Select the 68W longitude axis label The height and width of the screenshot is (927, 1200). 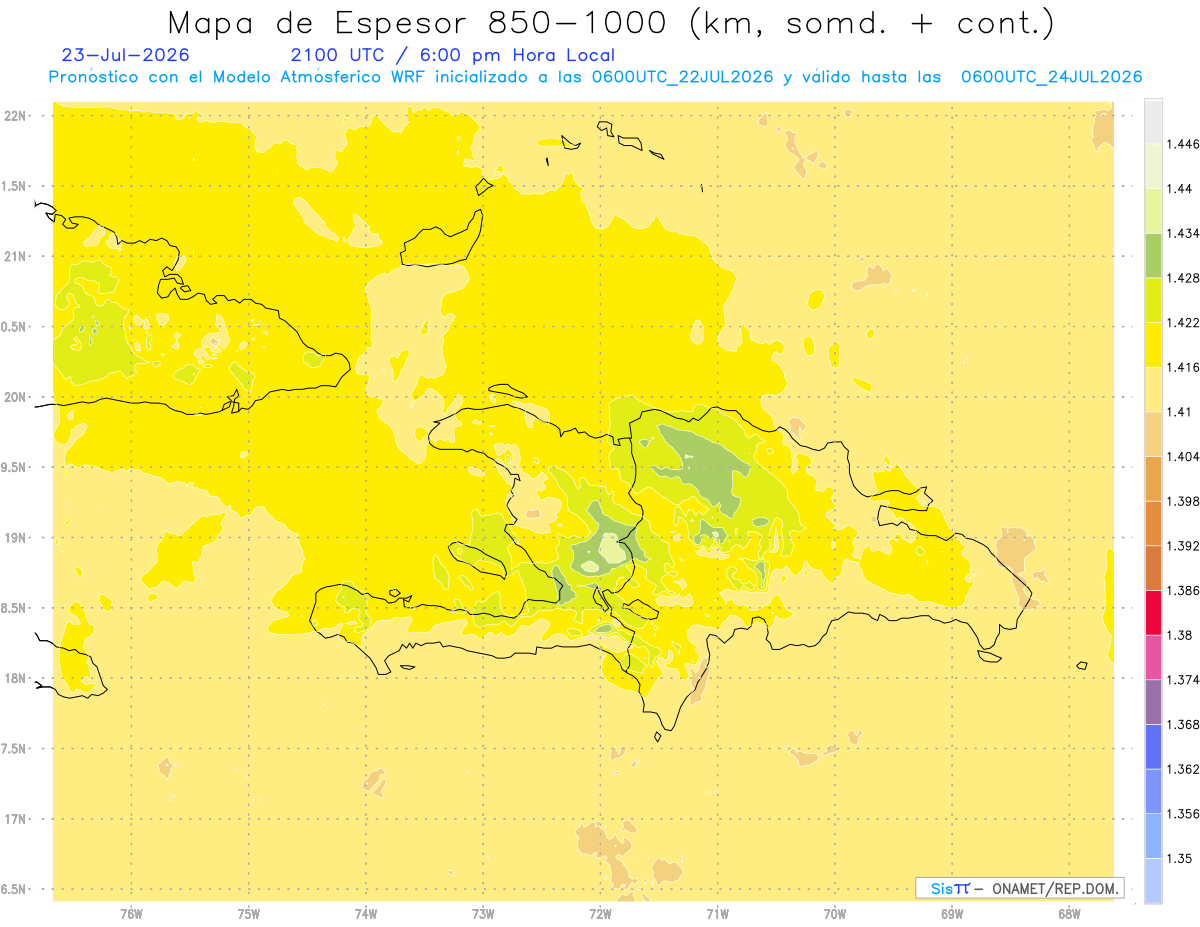[x=1069, y=915]
